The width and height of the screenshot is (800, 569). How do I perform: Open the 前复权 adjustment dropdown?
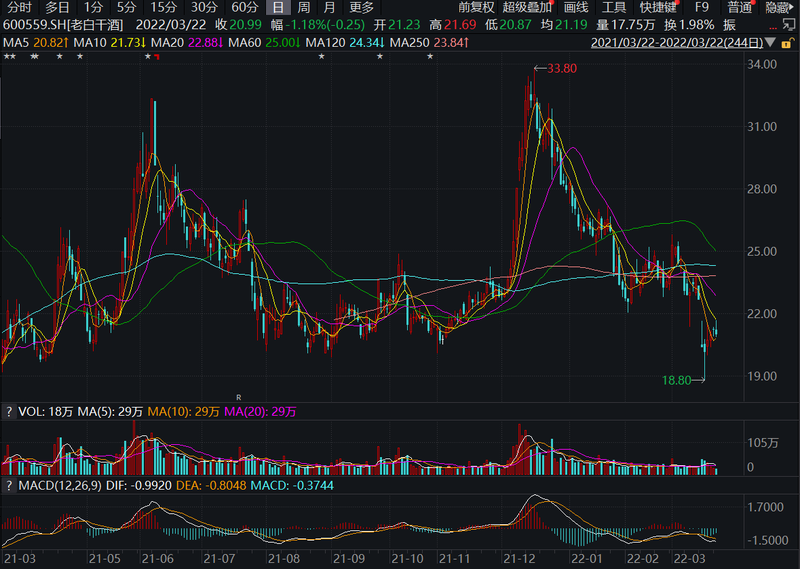(476, 7)
